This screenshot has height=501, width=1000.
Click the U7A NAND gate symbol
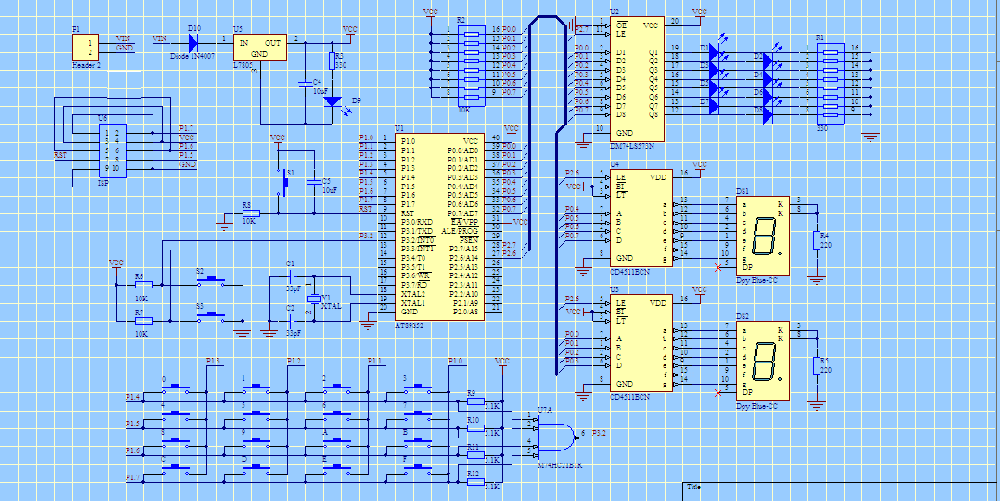click(557, 435)
